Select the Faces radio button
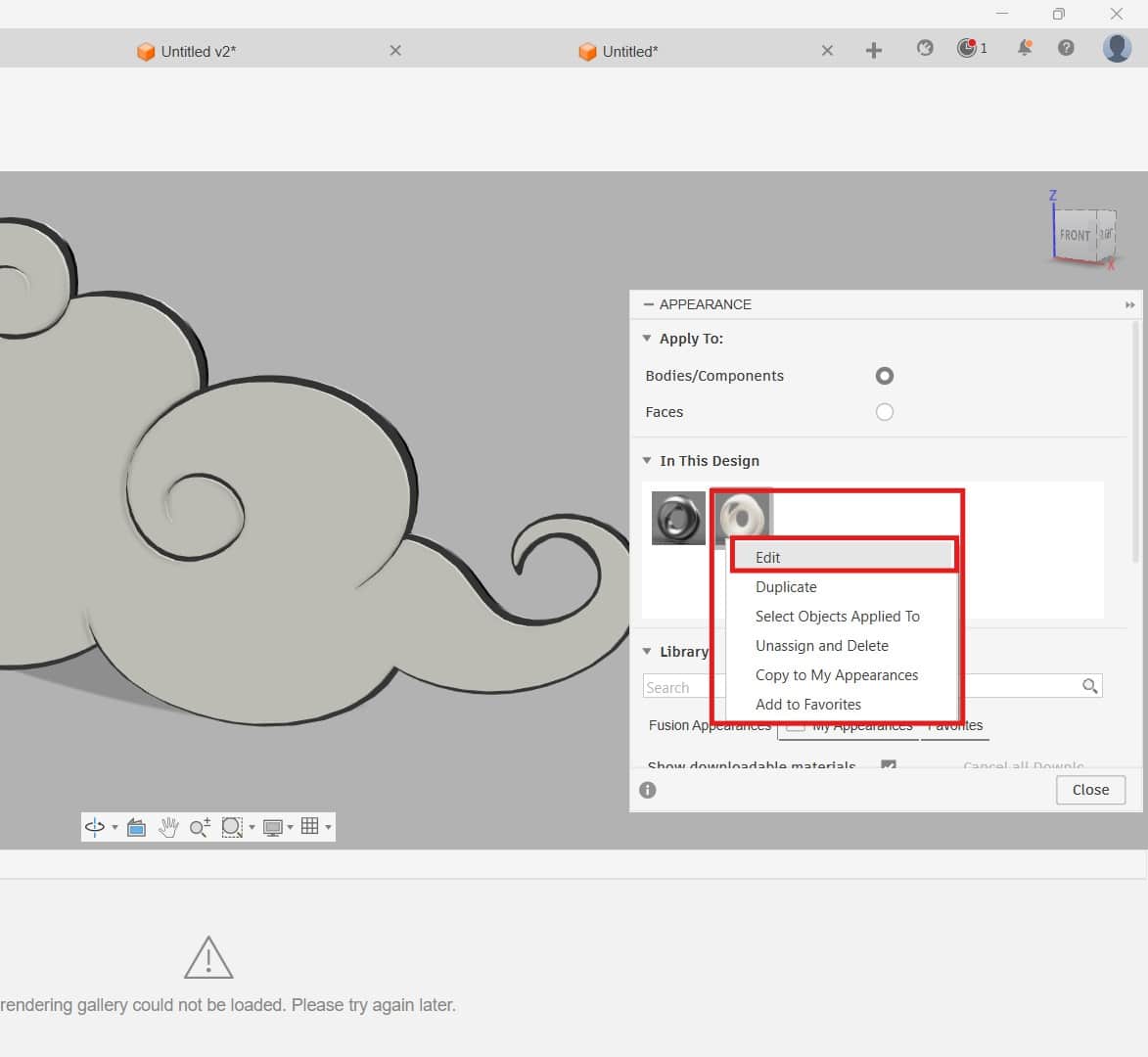 (x=885, y=412)
